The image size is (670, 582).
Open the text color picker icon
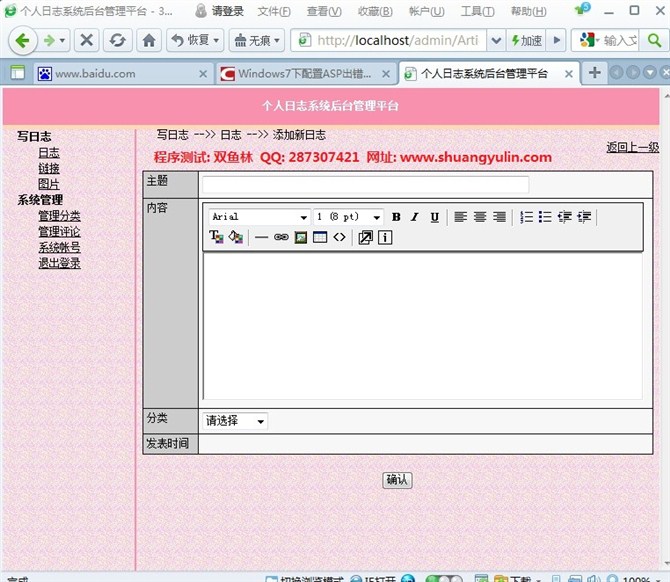(x=216, y=237)
